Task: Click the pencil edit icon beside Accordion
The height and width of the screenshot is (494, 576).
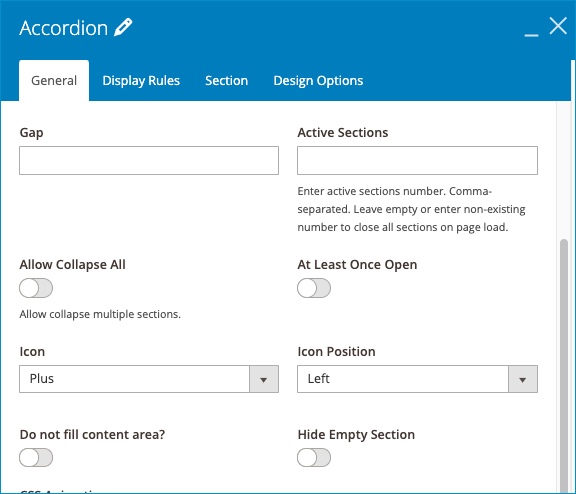Action: (123, 27)
